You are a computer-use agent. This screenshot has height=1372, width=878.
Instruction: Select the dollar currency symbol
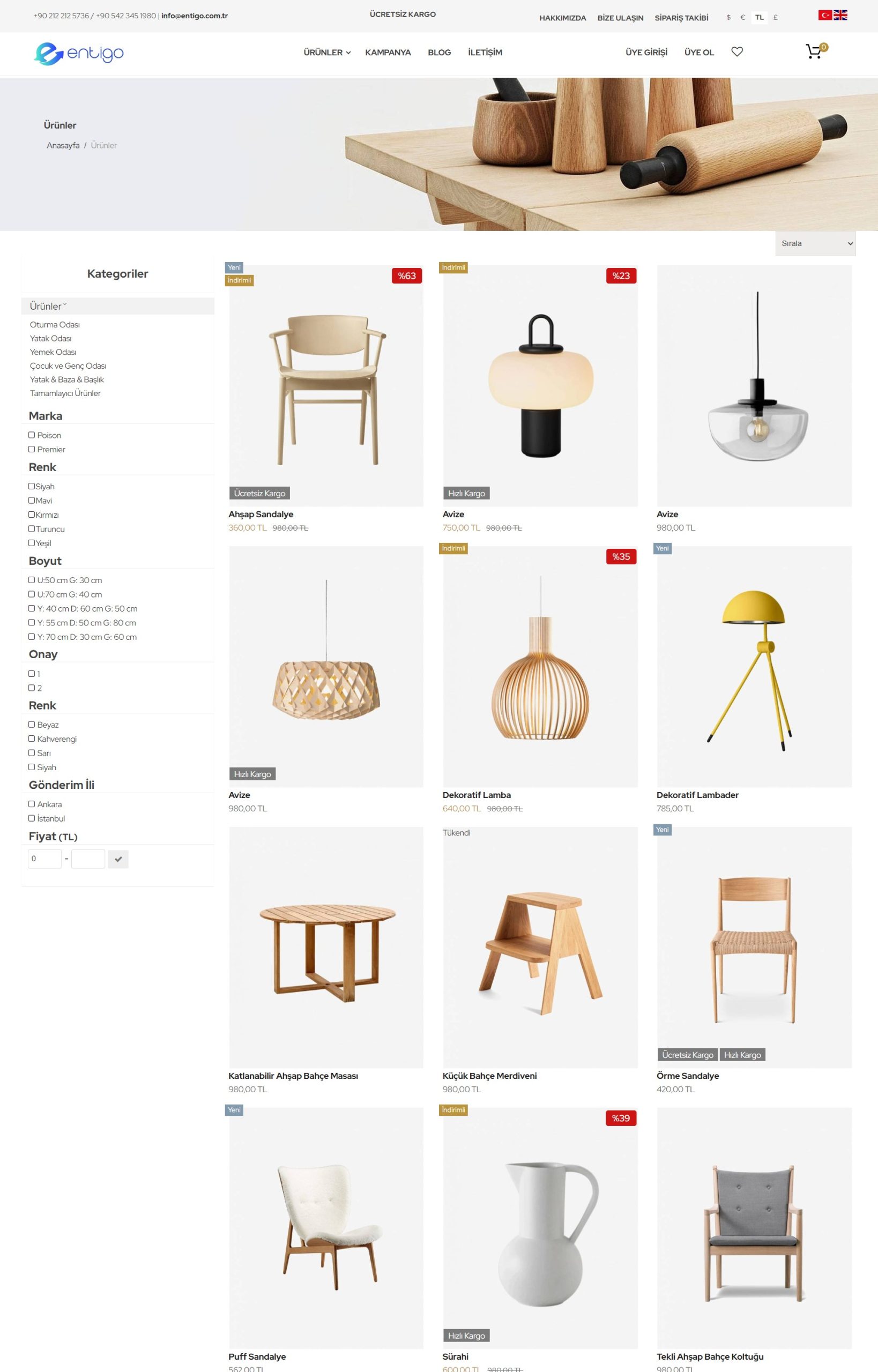728,18
